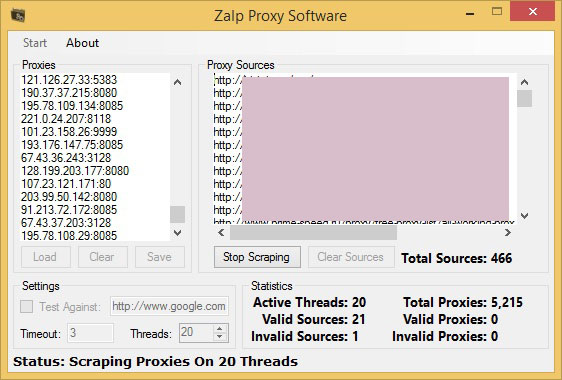Select proxy 195.78.108.29:8085
This screenshot has height=380, width=562.
coord(69,236)
